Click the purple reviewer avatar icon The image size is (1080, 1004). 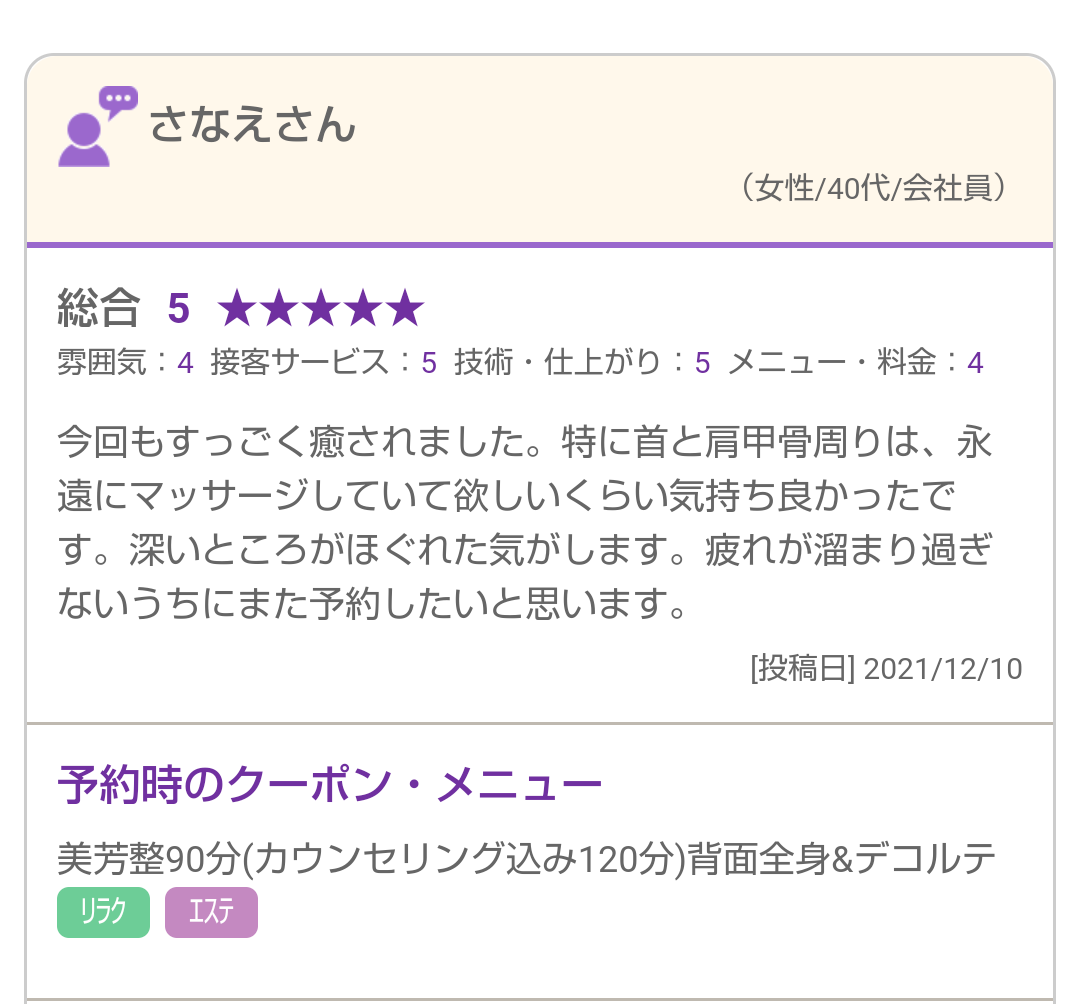[96, 128]
